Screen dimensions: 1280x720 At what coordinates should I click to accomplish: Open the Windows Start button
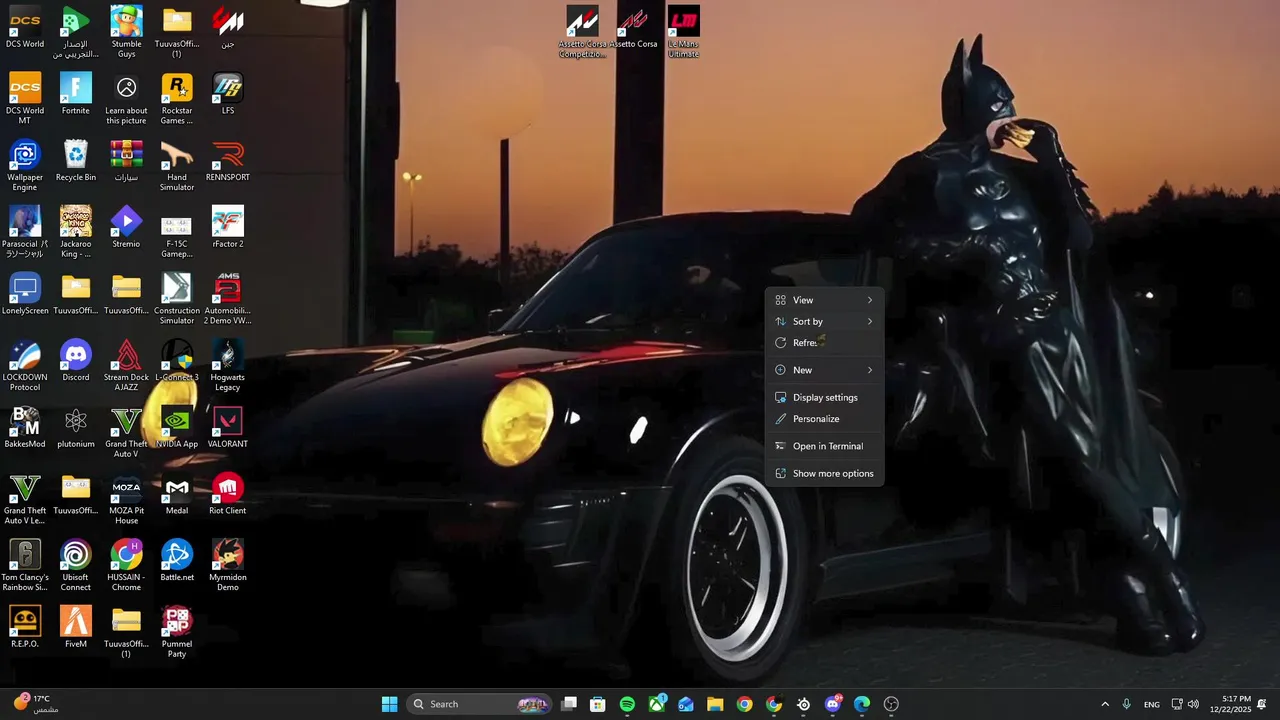[390, 704]
